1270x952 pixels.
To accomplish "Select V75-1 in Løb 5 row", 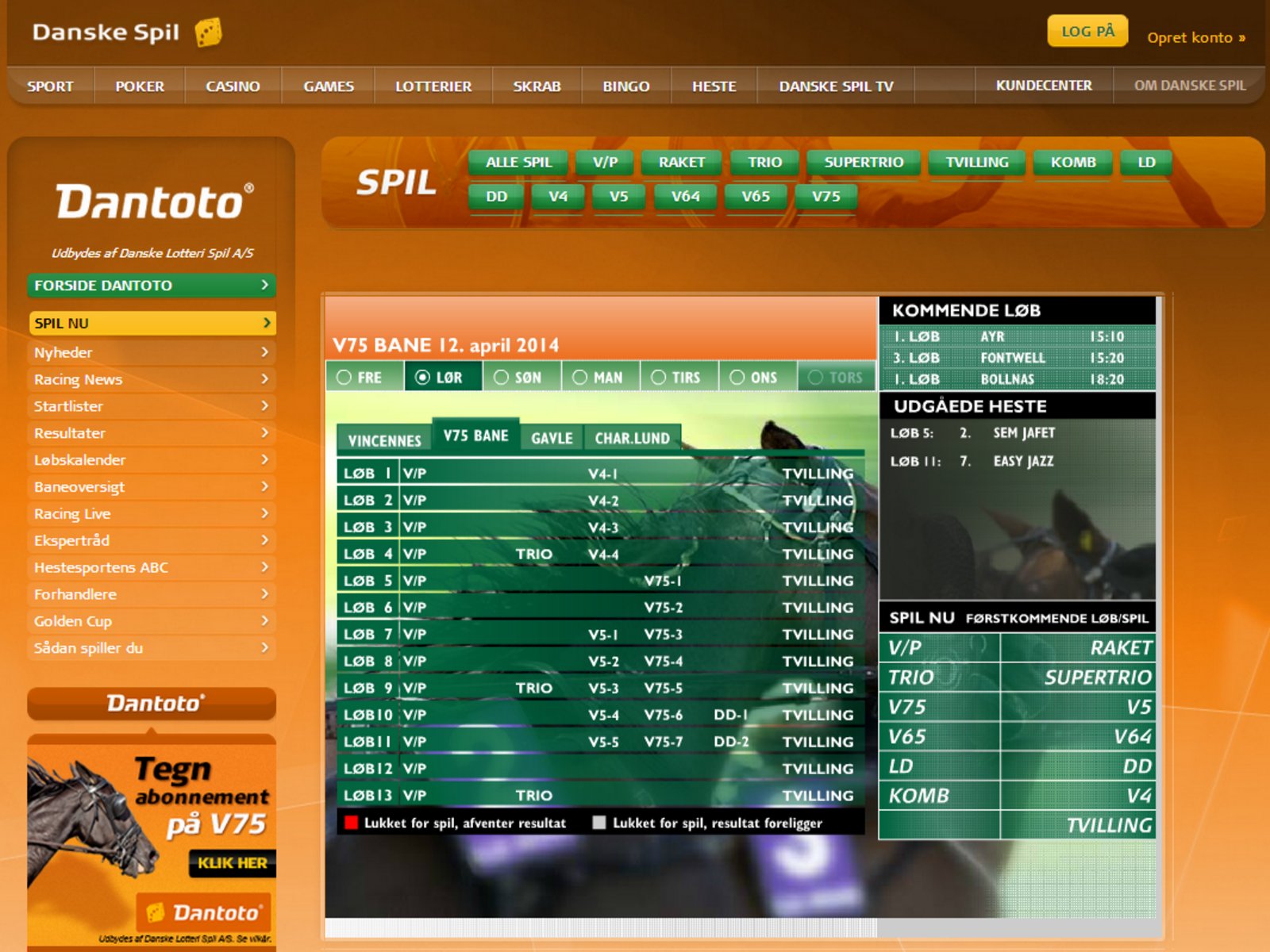I will click(663, 581).
